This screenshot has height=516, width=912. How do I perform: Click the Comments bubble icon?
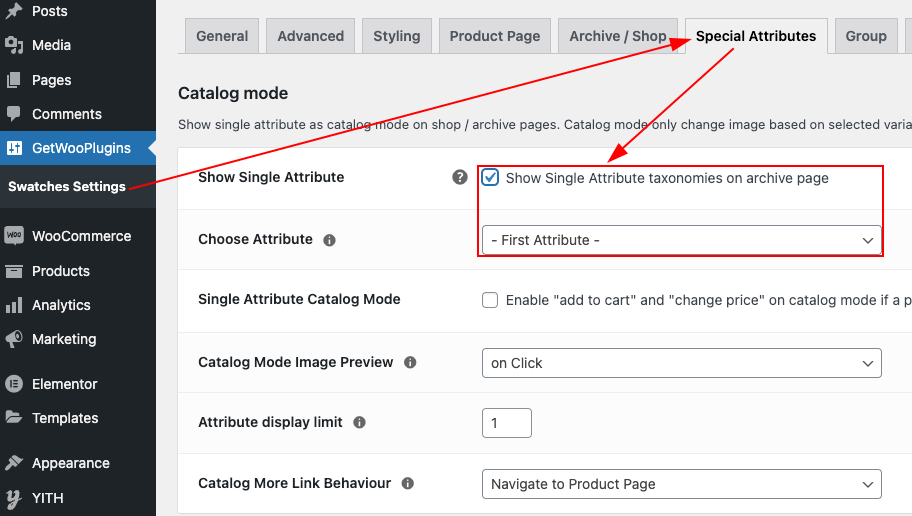tap(13, 113)
